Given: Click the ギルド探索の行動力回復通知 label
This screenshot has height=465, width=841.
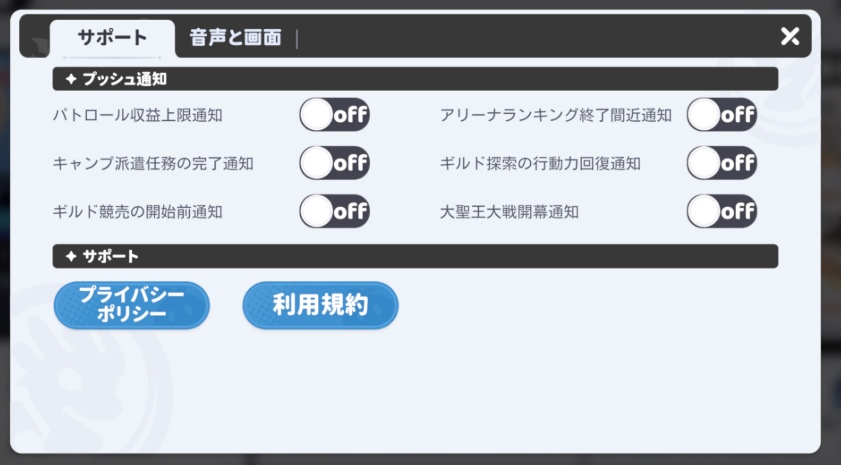Looking at the screenshot, I should pos(540,163).
